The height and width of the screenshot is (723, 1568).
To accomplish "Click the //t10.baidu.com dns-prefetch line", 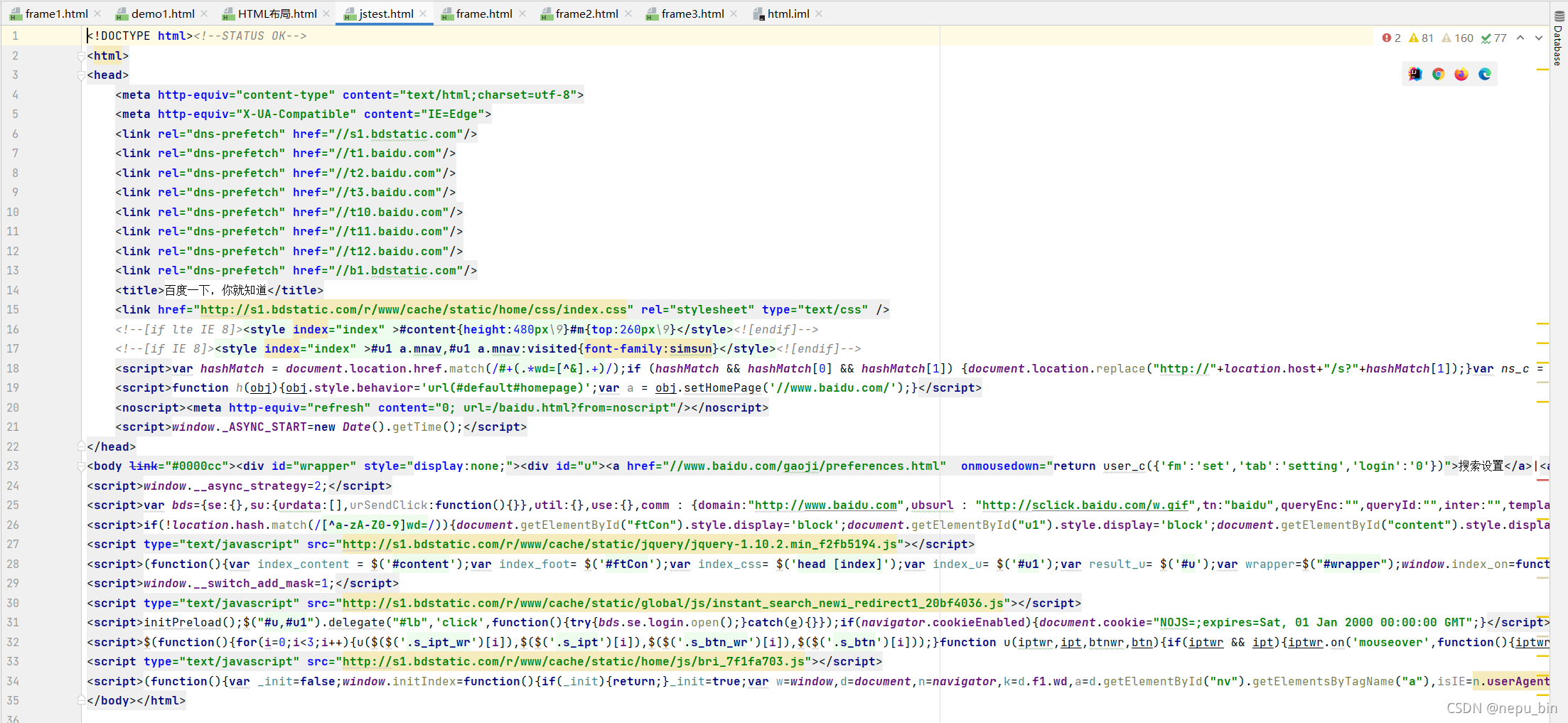I will [289, 212].
